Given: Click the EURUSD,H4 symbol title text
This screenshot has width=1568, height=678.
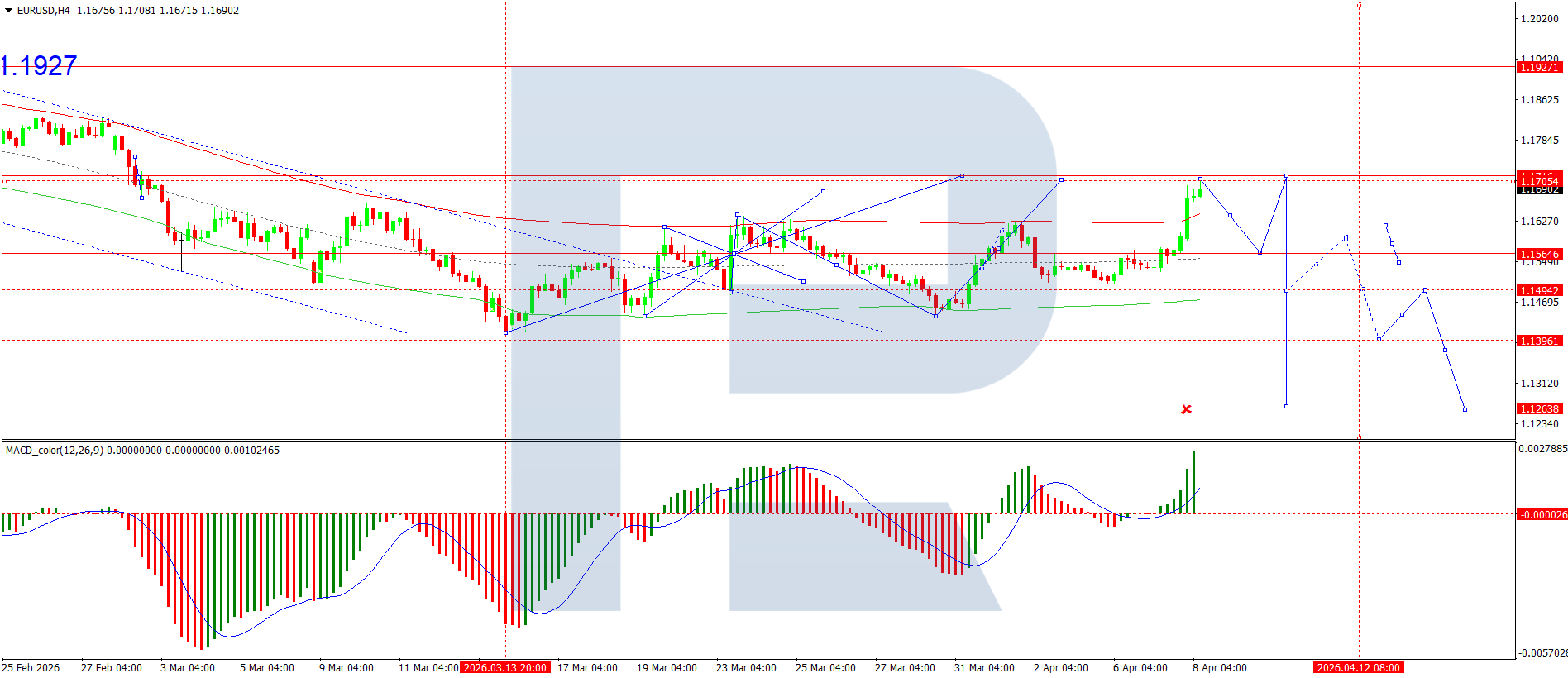Looking at the screenshot, I should tap(43, 11).
